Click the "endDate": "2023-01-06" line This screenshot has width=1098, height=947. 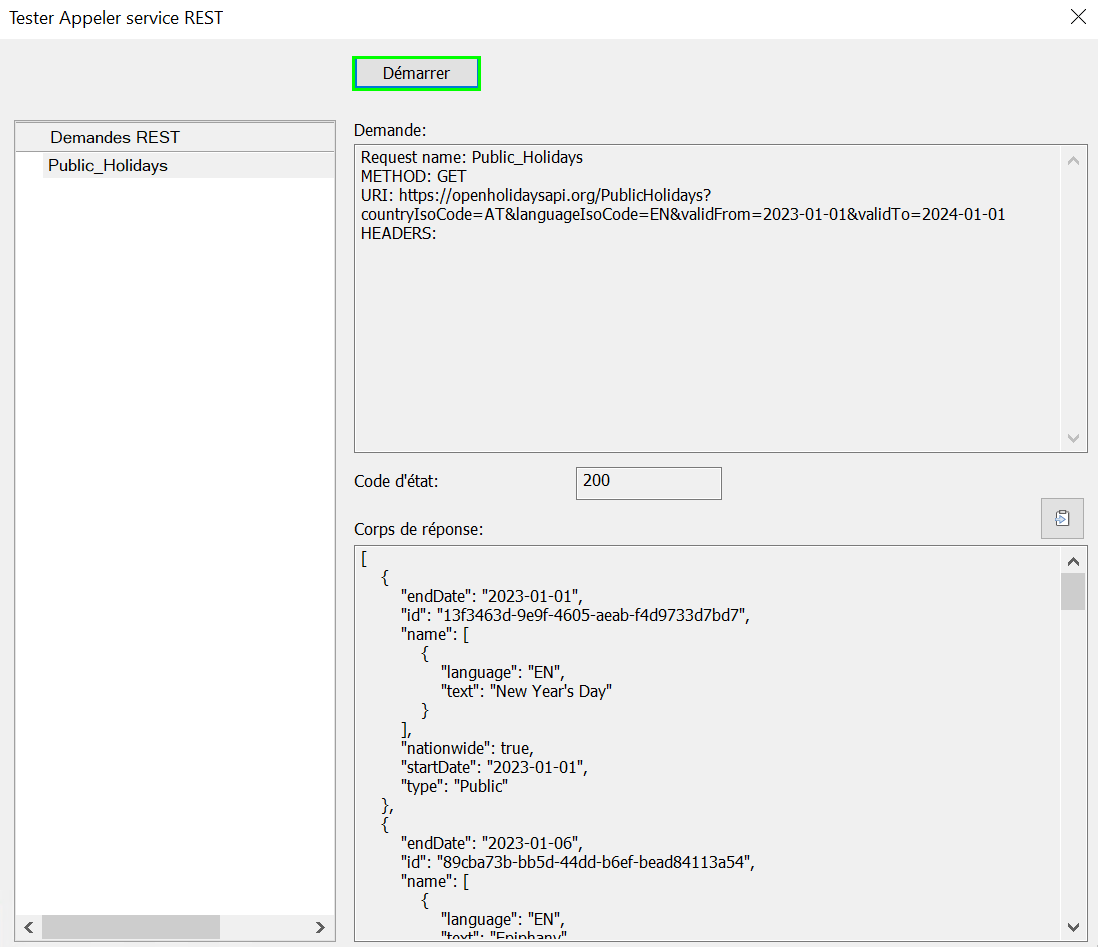coord(492,843)
